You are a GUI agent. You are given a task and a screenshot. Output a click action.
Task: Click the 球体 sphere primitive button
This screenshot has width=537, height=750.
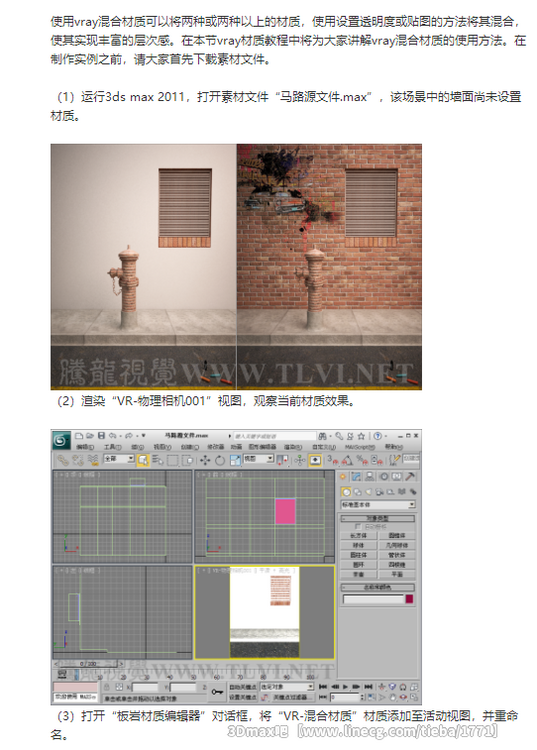(358, 545)
